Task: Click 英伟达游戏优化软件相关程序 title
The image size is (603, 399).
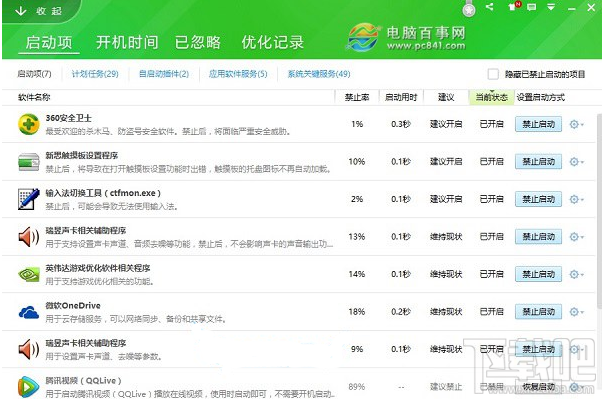Action: 98,268
